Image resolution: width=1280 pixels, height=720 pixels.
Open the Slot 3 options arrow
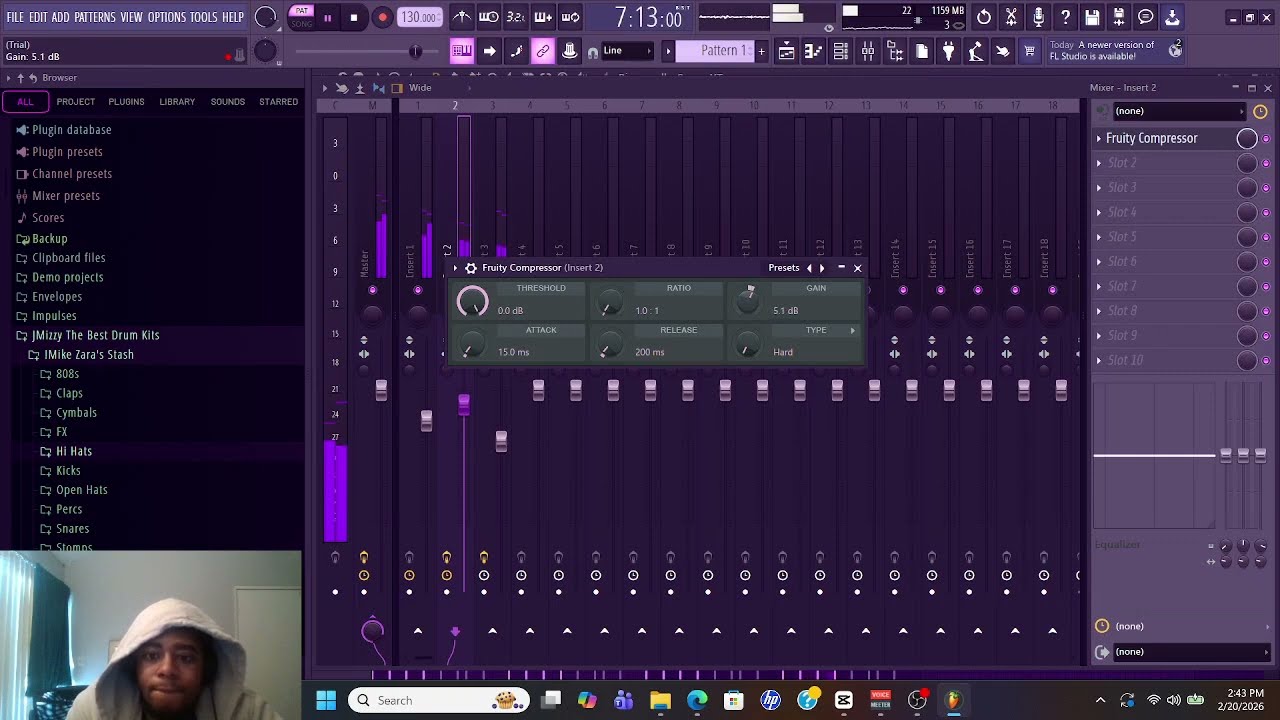coord(1099,187)
